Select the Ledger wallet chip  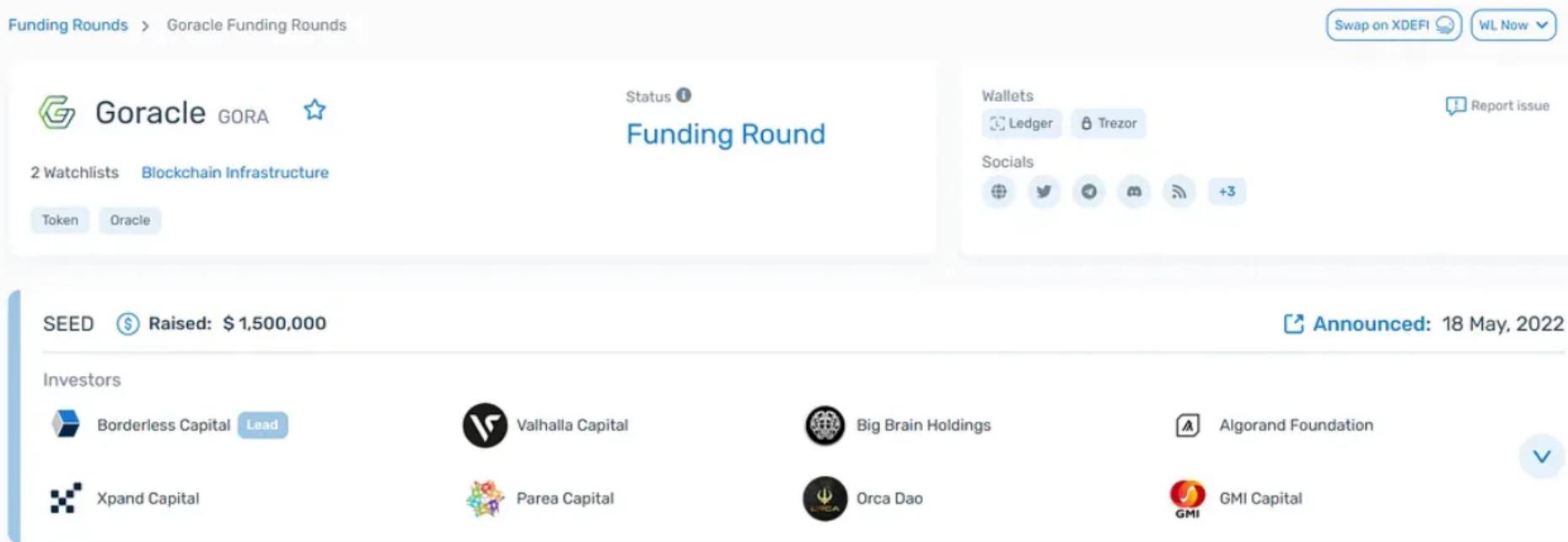pos(1022,123)
